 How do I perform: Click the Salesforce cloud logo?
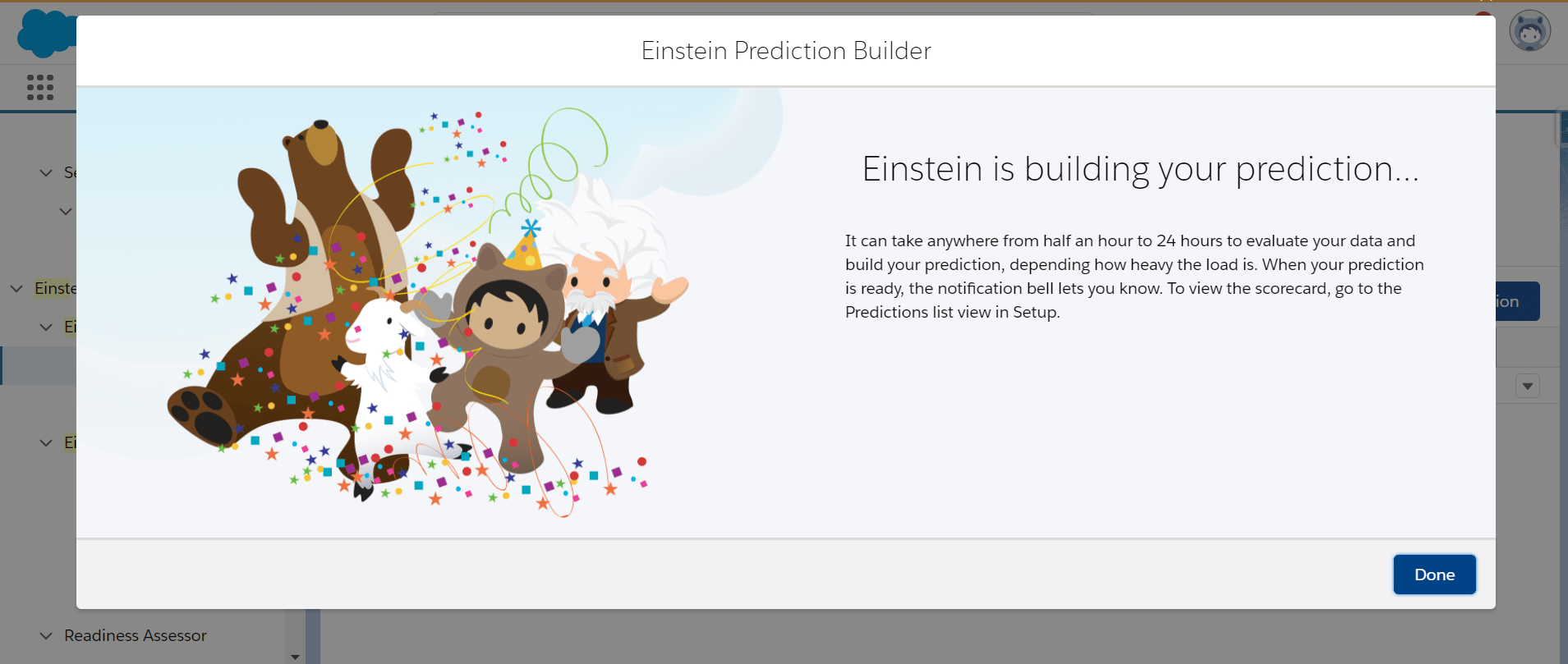click(x=47, y=33)
